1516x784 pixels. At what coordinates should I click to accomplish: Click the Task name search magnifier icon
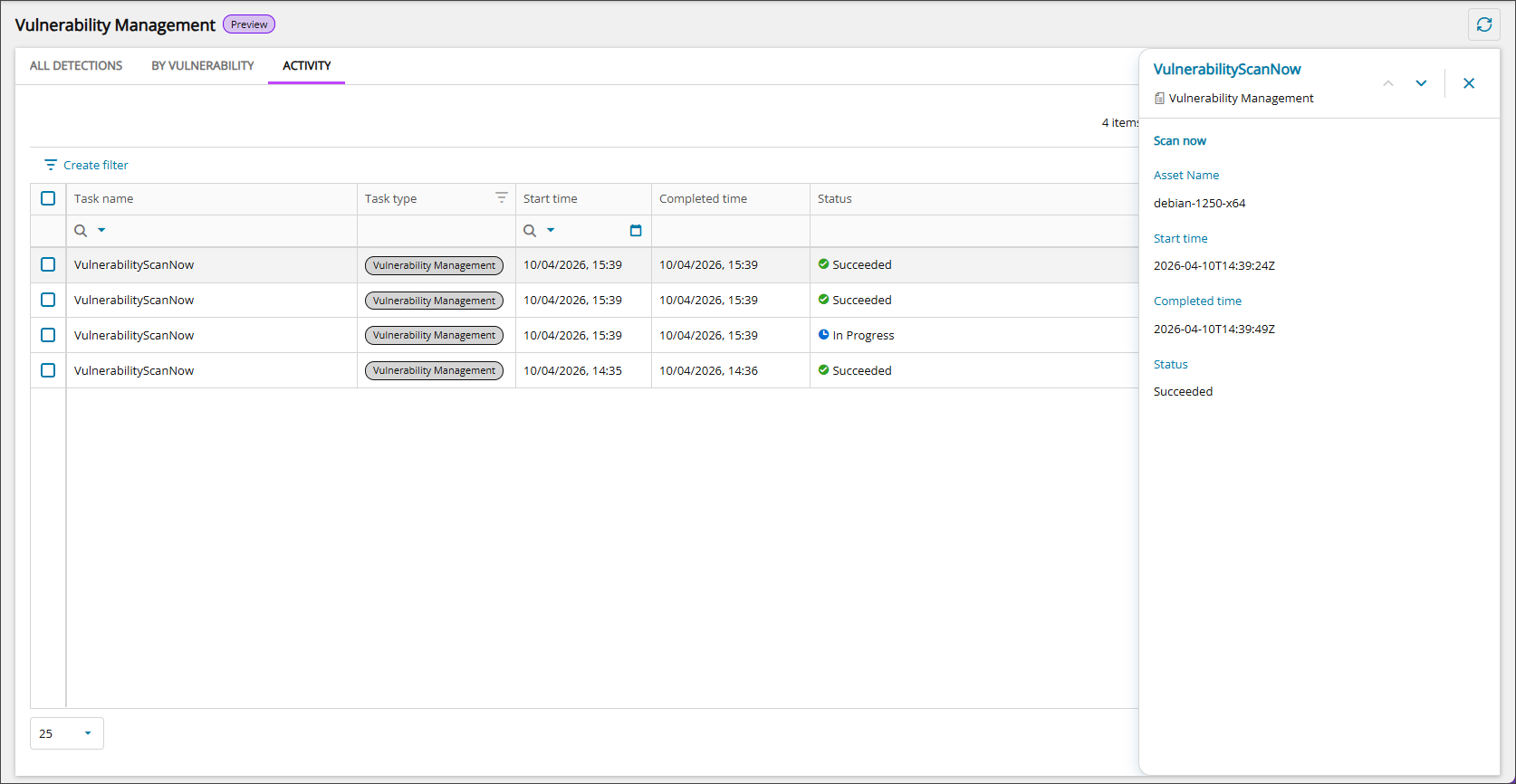click(81, 231)
